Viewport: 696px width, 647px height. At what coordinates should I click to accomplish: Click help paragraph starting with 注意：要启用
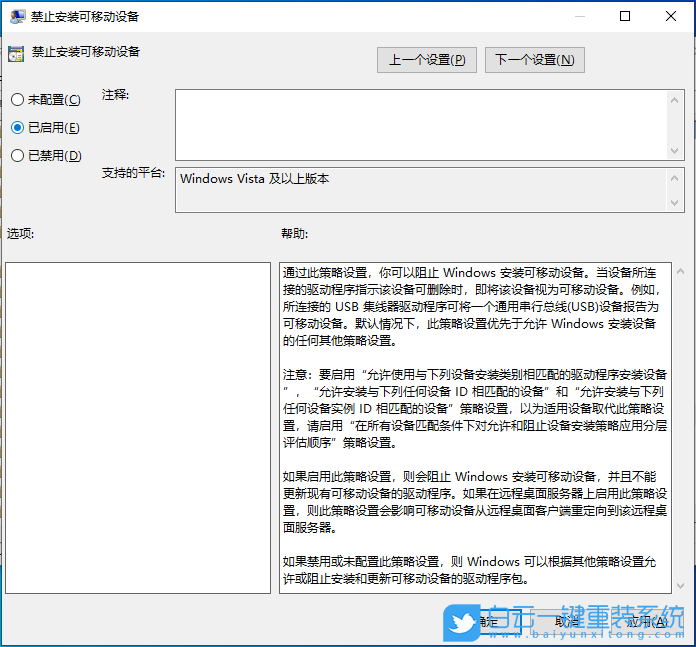[475, 409]
